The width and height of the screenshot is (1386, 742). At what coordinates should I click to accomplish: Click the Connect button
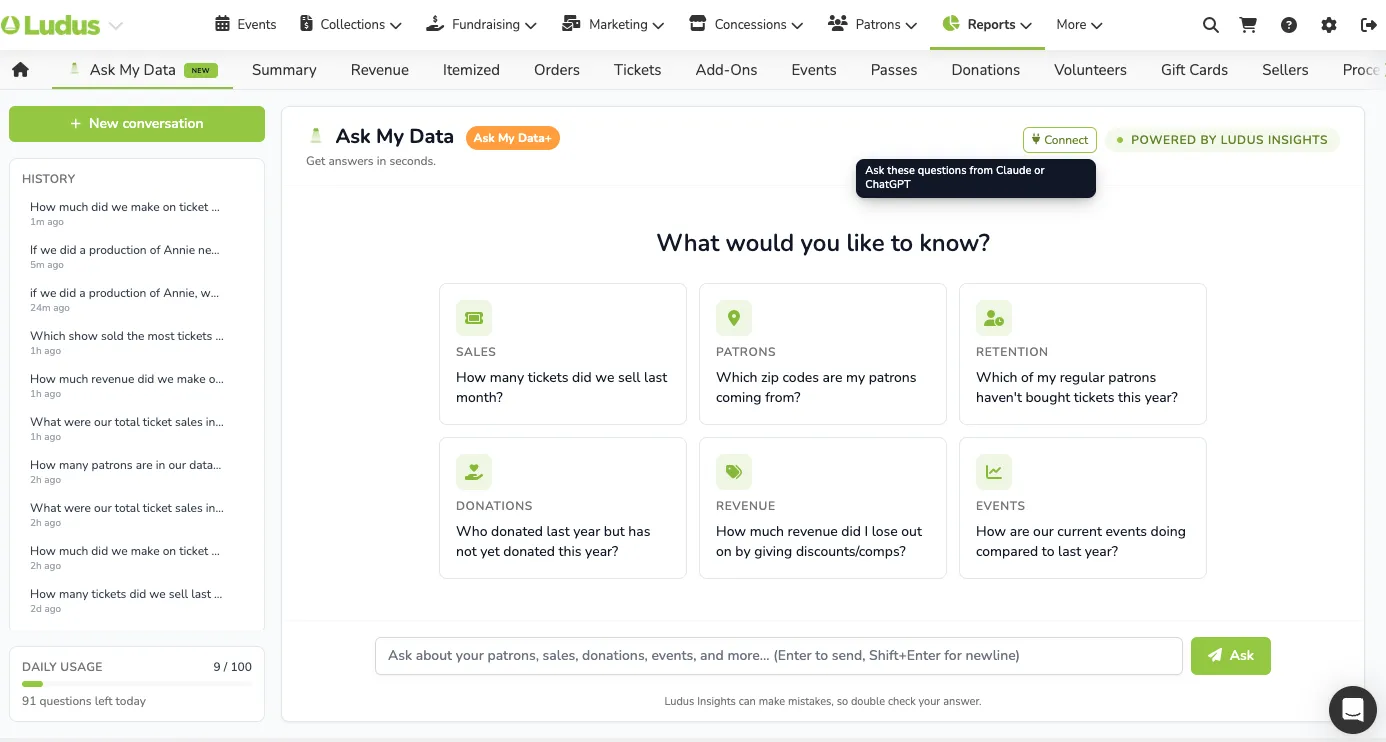pyautogui.click(x=1060, y=140)
